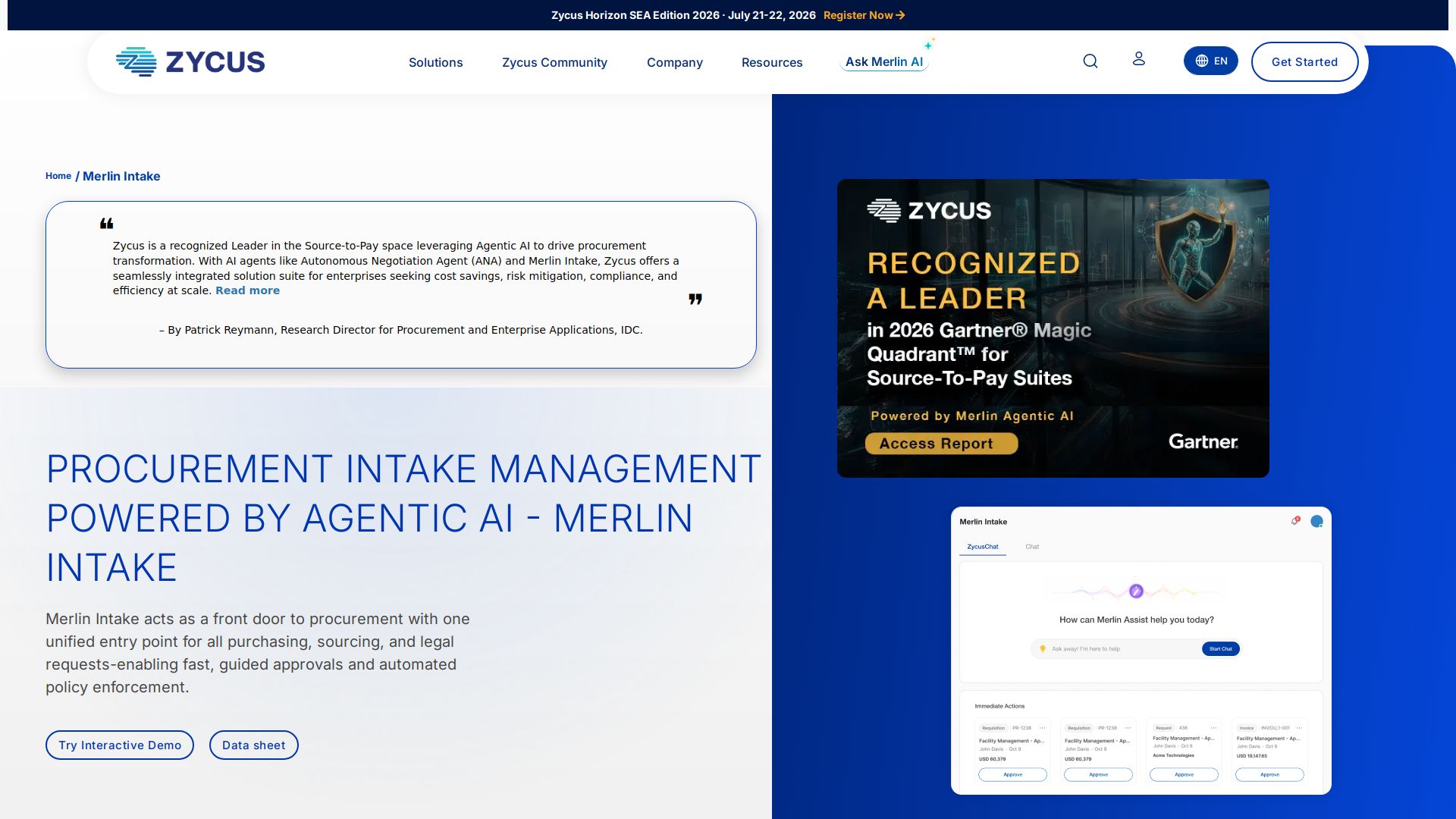The image size is (1456, 819).
Task: Click the notification bell in Merlin Intake
Action: pos(1295,521)
